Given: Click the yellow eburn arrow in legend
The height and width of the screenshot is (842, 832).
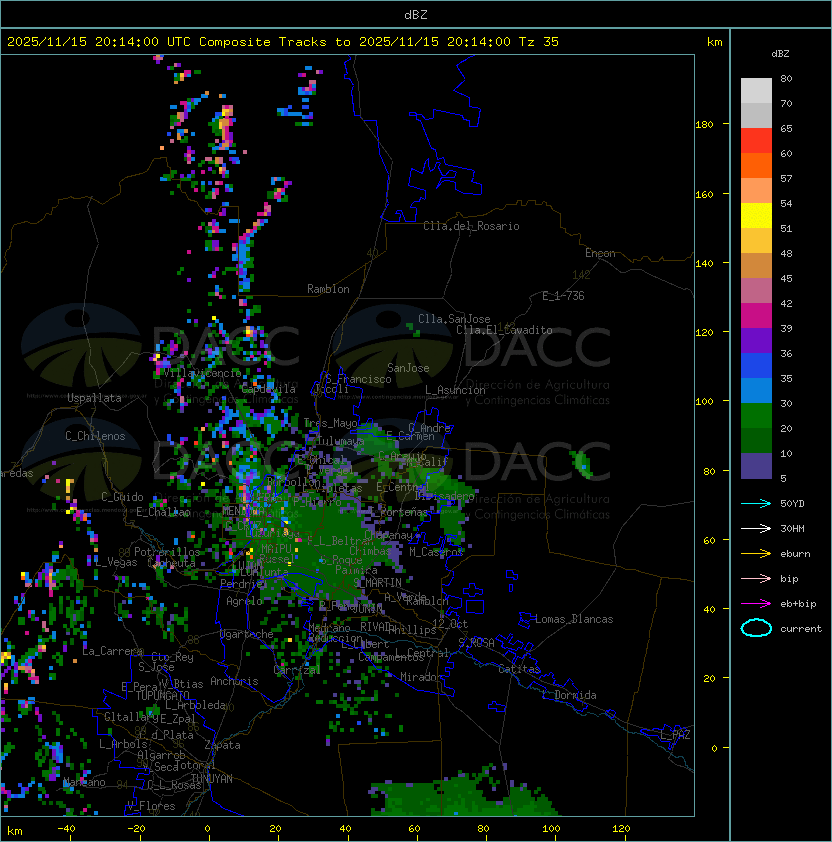Looking at the screenshot, I should (756, 553).
